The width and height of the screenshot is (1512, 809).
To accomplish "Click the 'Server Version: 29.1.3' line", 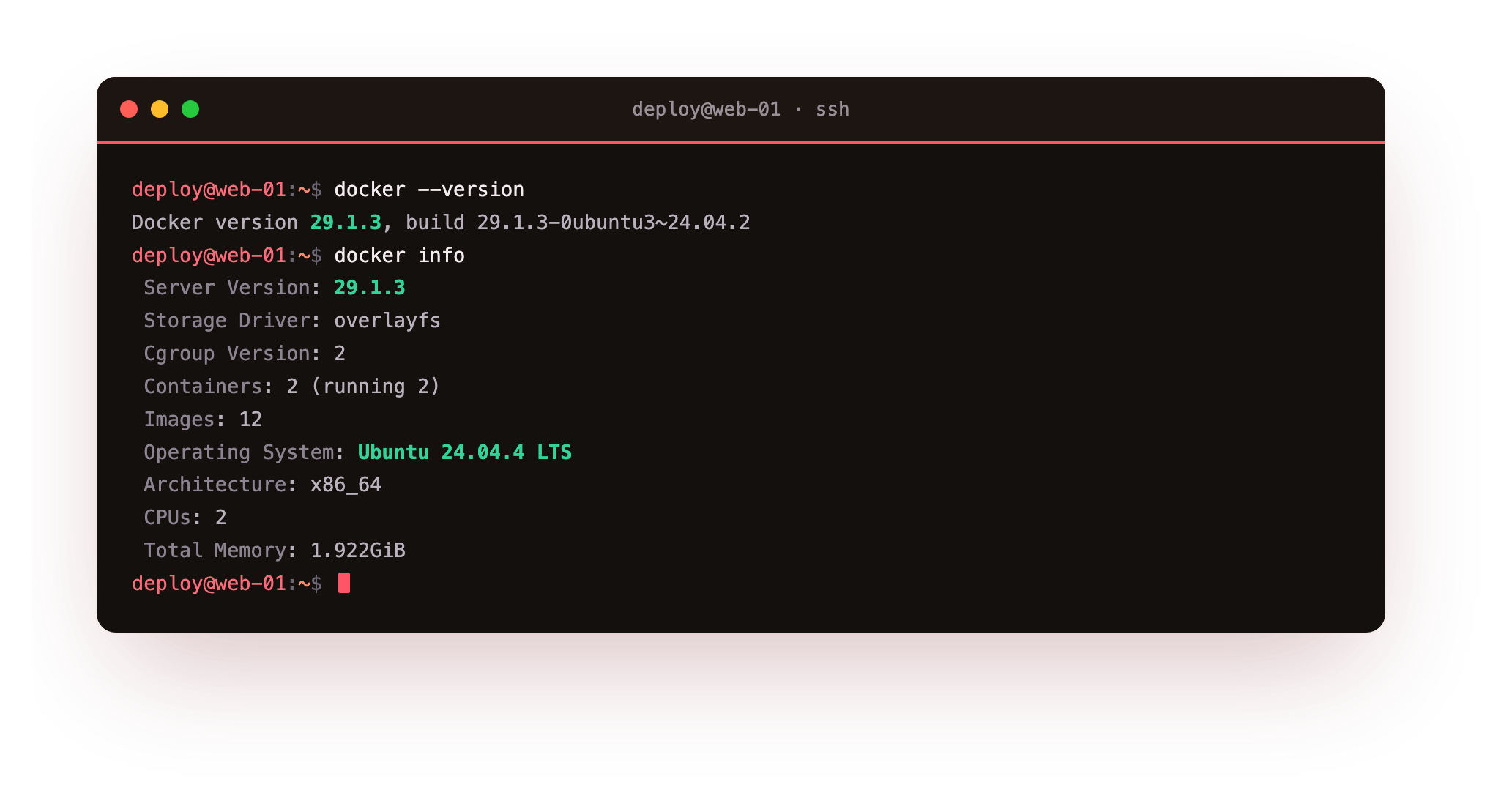I will click(274, 288).
